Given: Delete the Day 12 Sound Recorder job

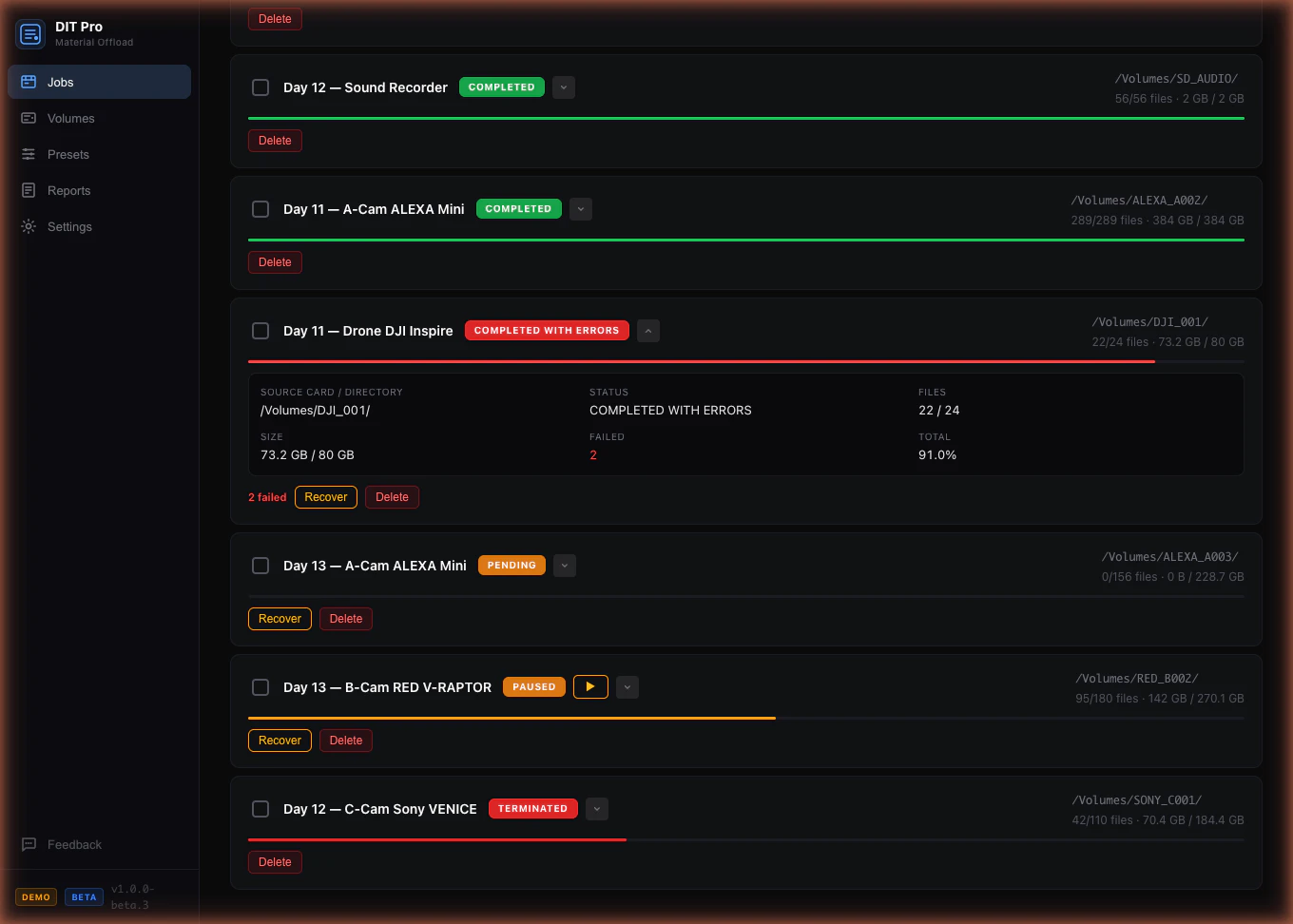Looking at the screenshot, I should 275,141.
